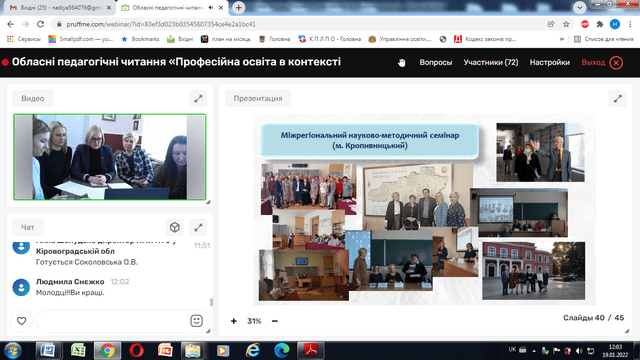This screenshot has width=640, height=360.
Task: Open Opera from the taskbar
Action: pos(136,351)
